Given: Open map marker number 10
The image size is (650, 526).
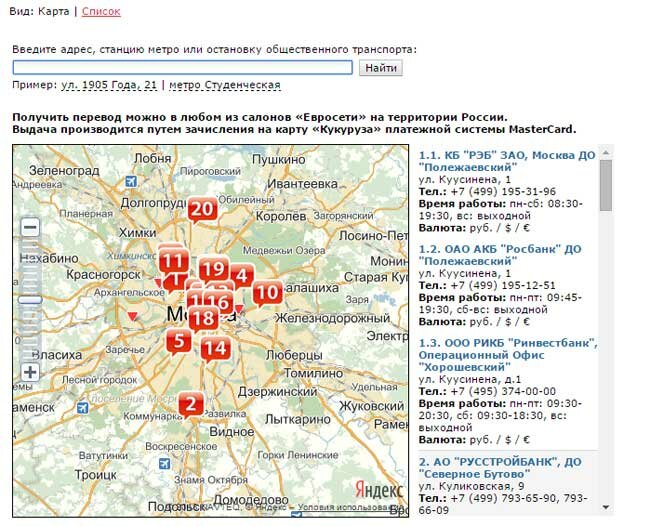Looking at the screenshot, I should [x=268, y=293].
